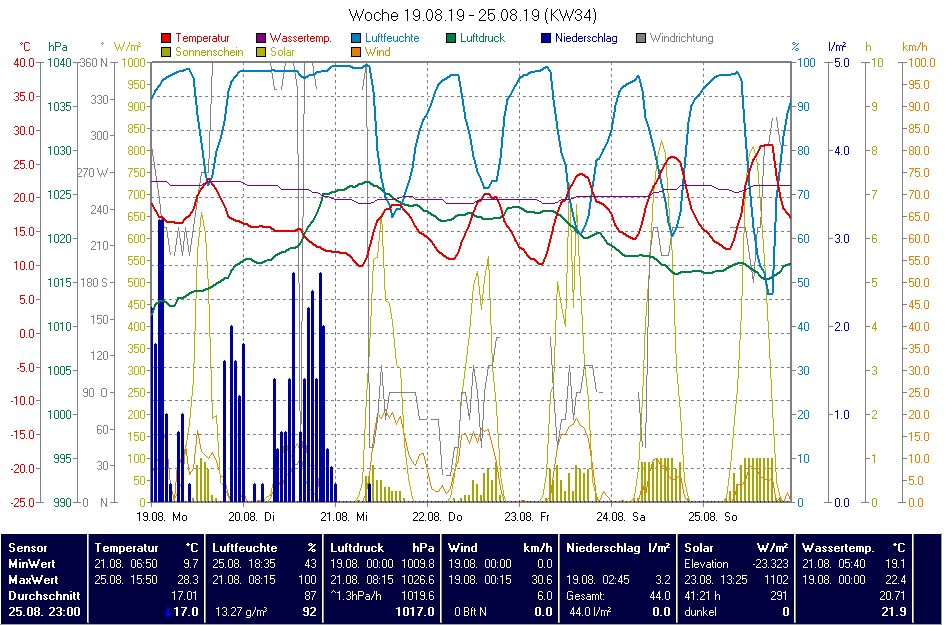Viewport: 950px width, 625px height.
Task: Click the Sonnenschein legend swatch
Action: point(166,52)
